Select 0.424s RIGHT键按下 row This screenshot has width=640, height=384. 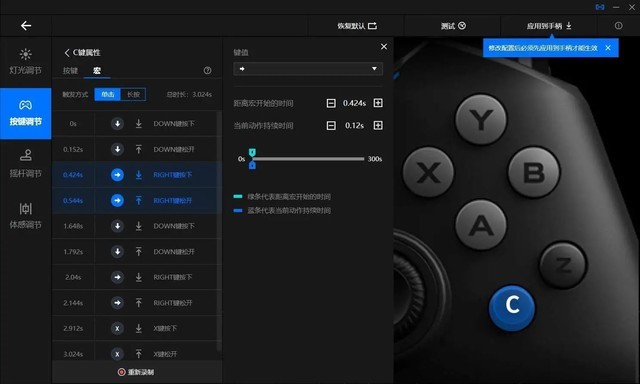[x=137, y=175]
